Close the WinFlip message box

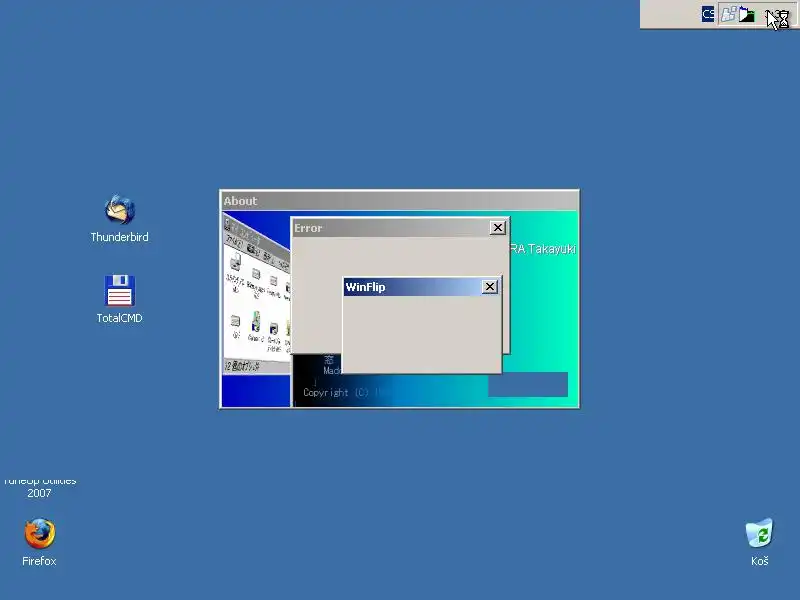tap(489, 287)
